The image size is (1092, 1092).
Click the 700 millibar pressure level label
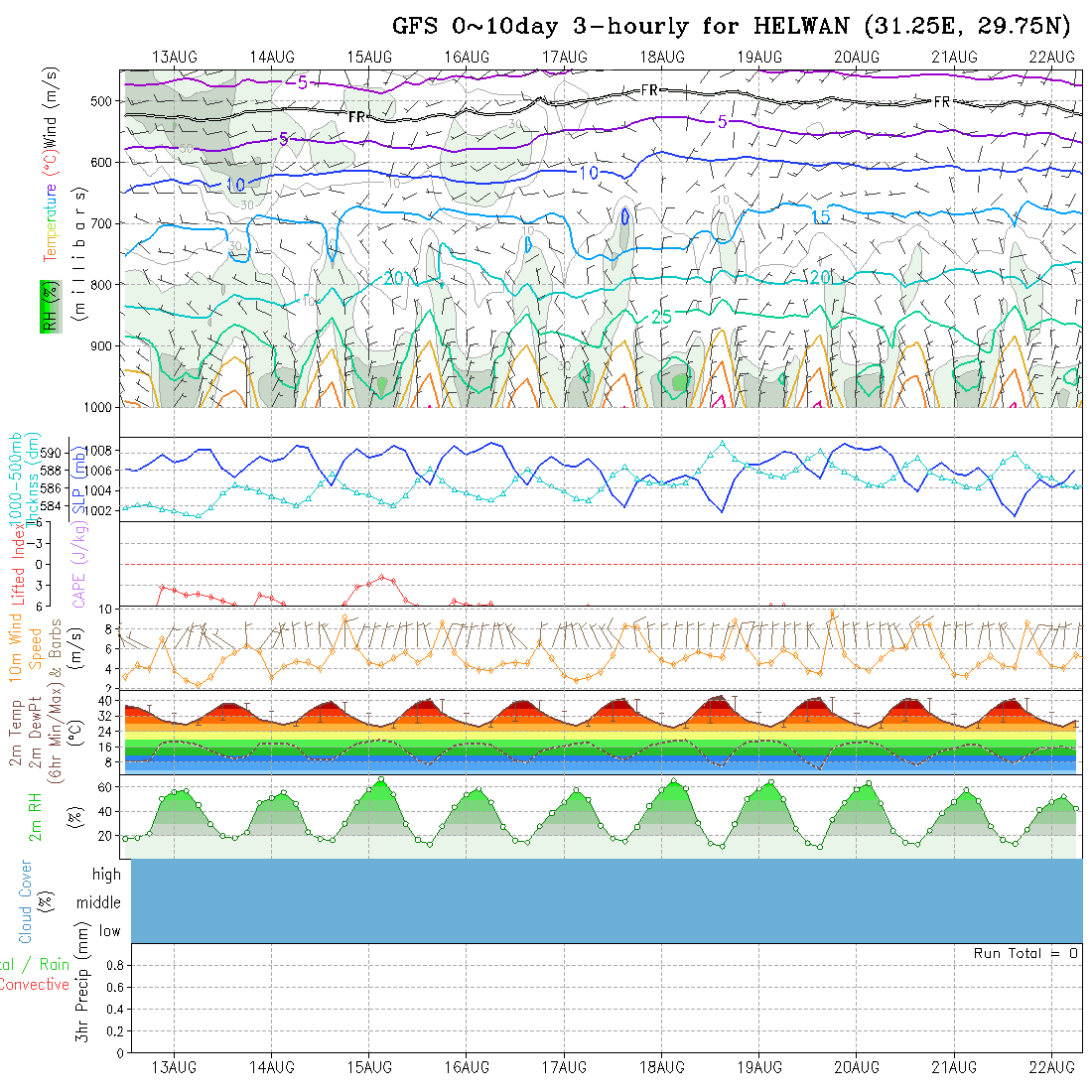(x=101, y=224)
